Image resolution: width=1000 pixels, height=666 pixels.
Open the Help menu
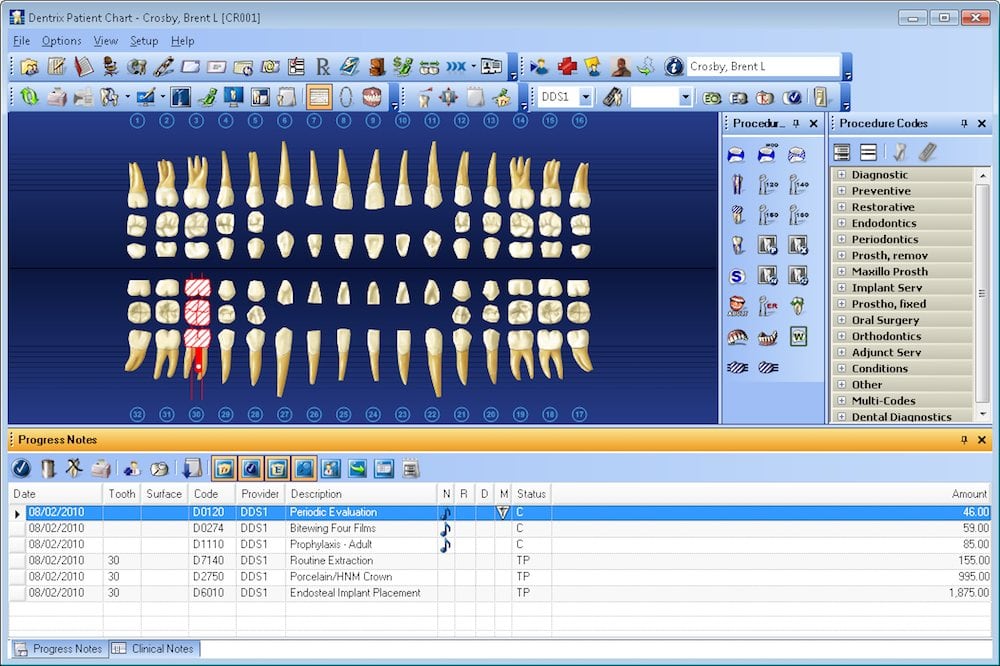pyautogui.click(x=182, y=41)
